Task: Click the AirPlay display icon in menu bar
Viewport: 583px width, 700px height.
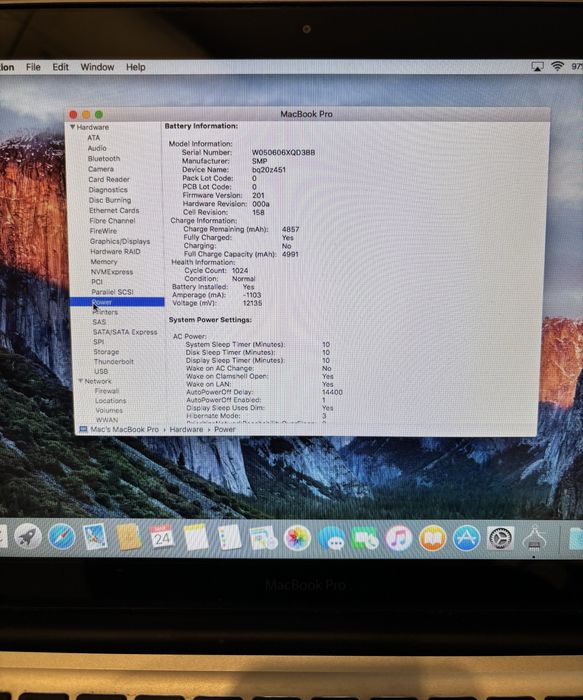Action: (x=537, y=67)
